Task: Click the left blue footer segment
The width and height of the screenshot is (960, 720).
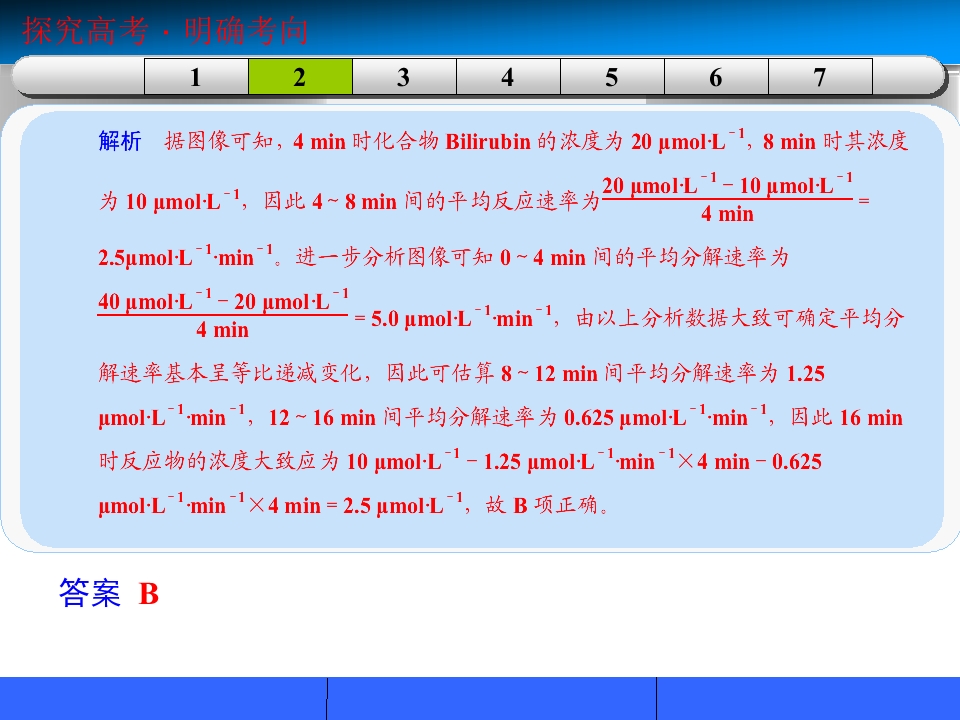Action: click(163, 699)
